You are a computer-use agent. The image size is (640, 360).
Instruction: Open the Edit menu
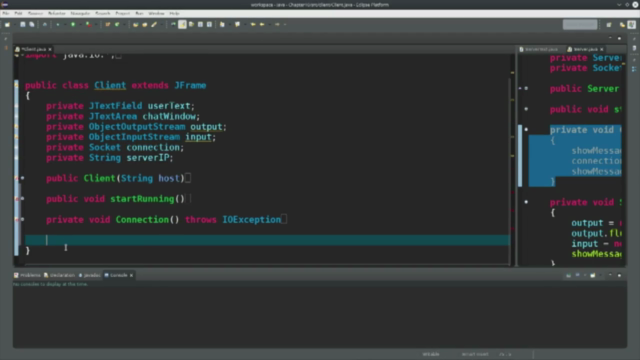(x=18, y=13)
